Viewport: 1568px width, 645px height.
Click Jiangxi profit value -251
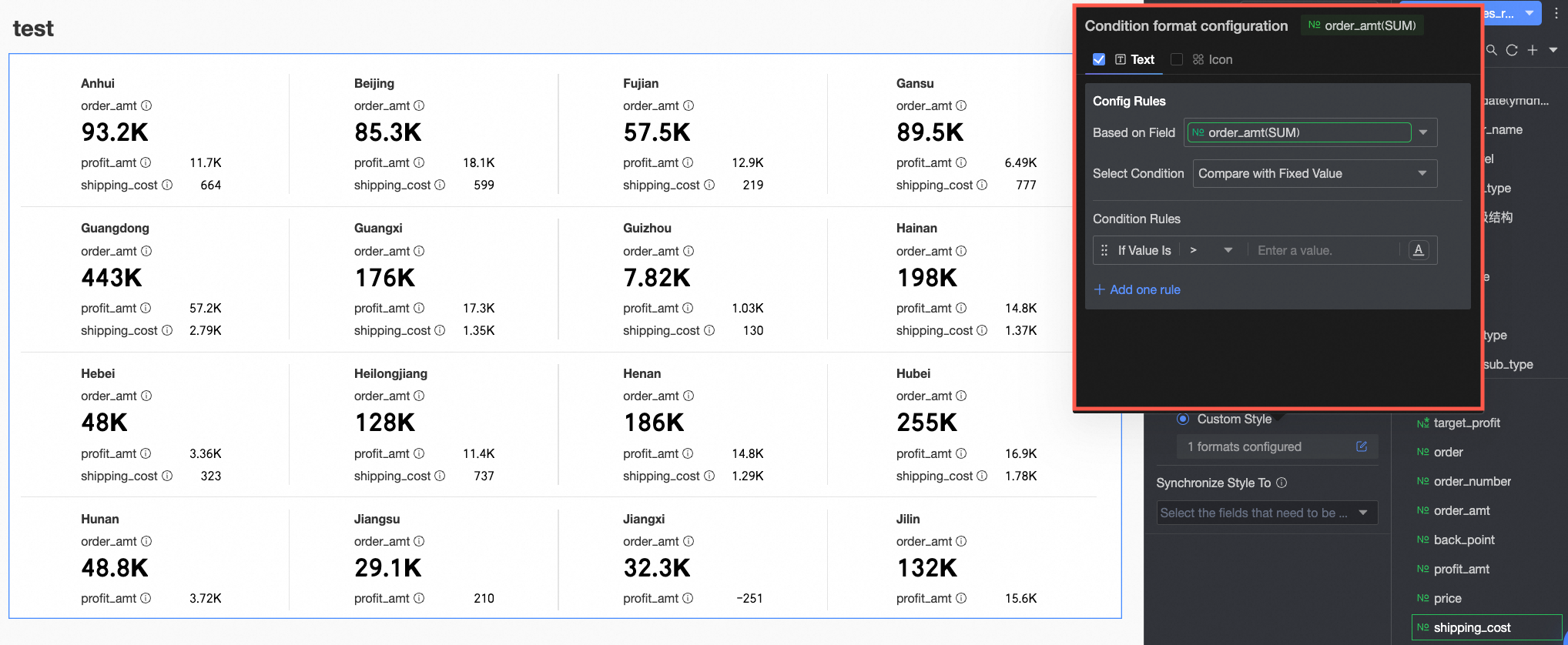(749, 598)
